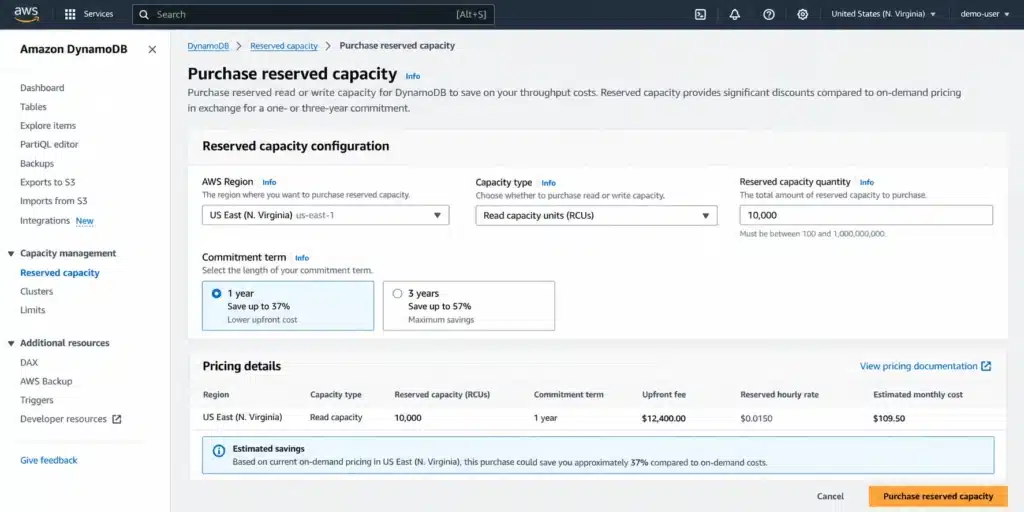Open Backups in the sidebar
The width and height of the screenshot is (1024, 512).
coord(37,164)
